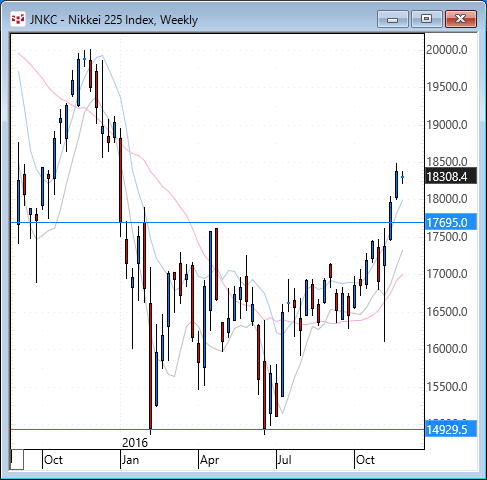
Task: Minimize the Nikkei 225 chart window
Action: coord(393,19)
